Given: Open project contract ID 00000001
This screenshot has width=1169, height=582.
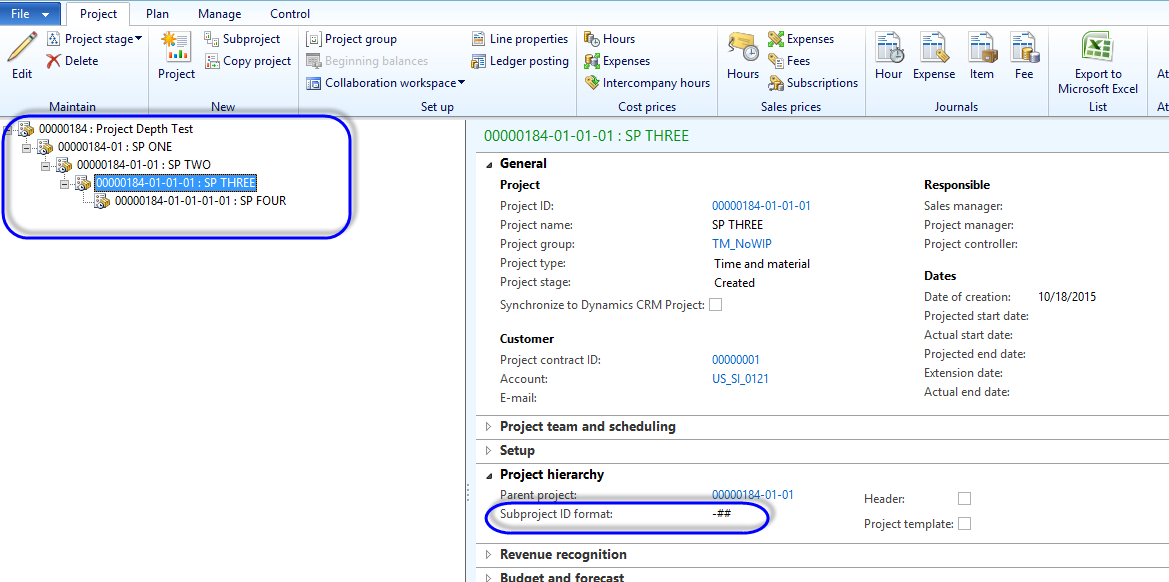Looking at the screenshot, I should (x=736, y=360).
